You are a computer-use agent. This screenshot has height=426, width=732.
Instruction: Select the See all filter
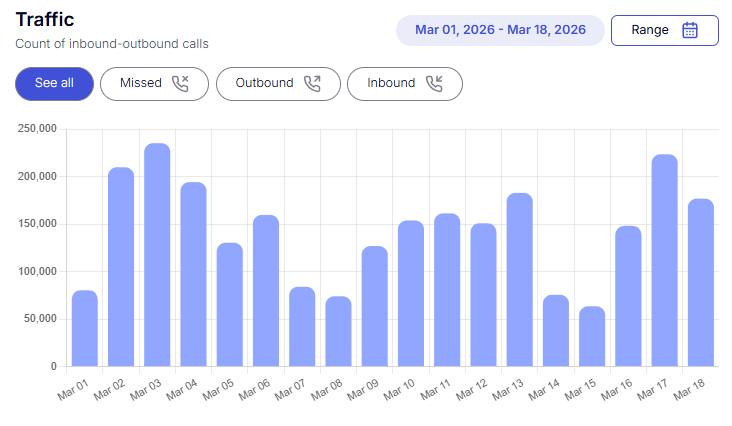coord(54,83)
